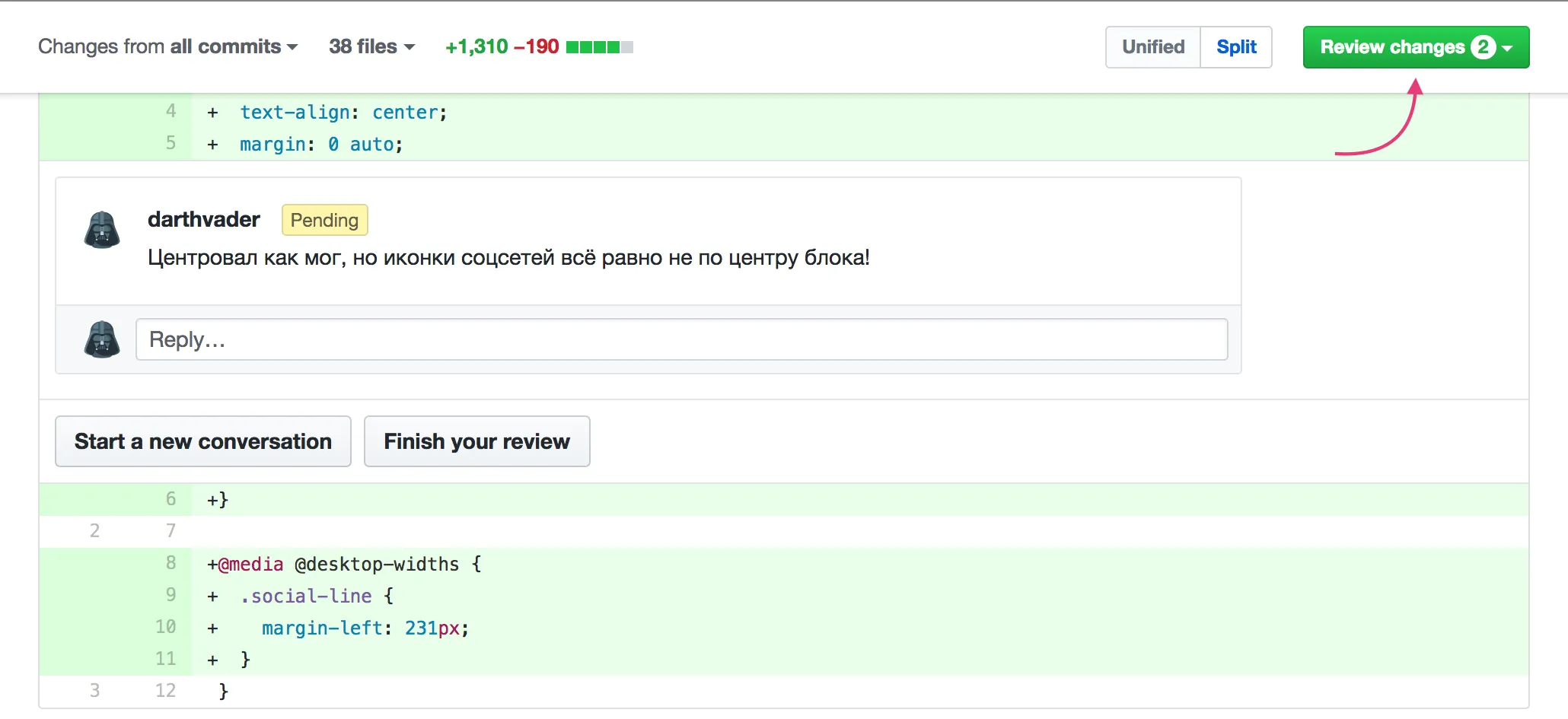Select line number 10 with margin-left
The image size is (1568, 719).
tap(166, 627)
